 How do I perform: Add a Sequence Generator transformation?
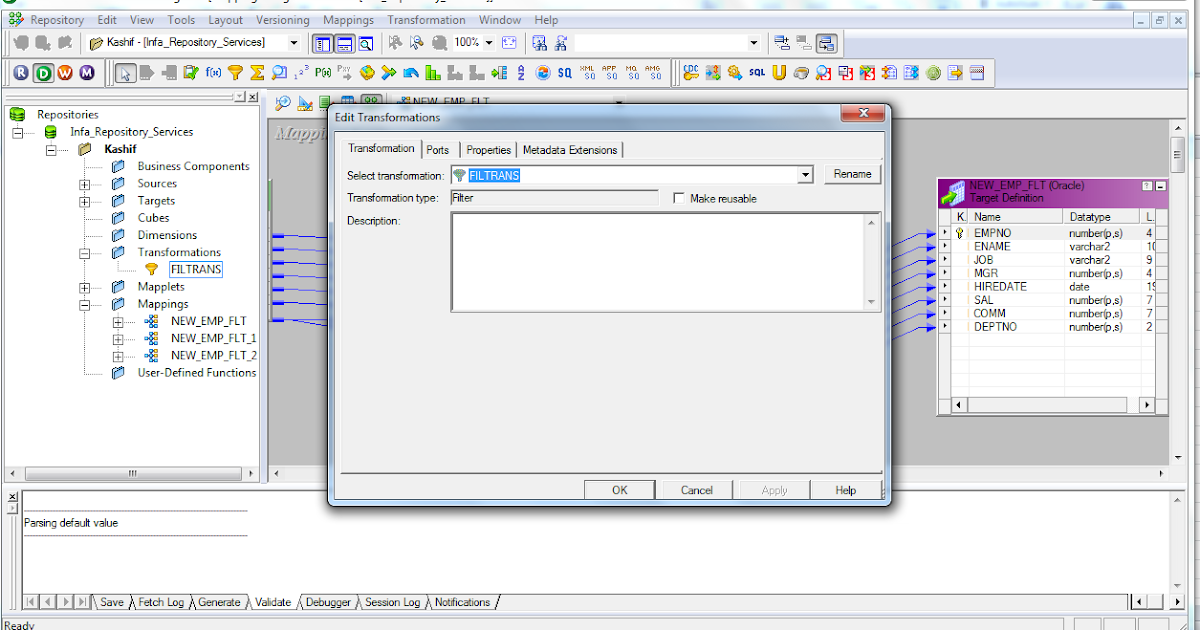[300, 72]
